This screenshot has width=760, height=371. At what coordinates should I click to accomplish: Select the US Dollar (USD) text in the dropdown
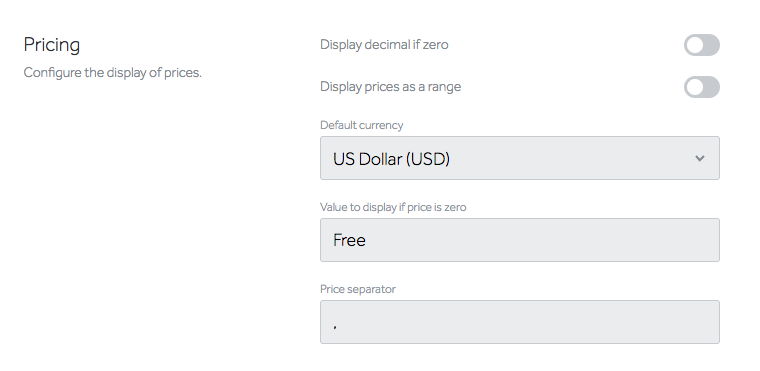click(391, 159)
